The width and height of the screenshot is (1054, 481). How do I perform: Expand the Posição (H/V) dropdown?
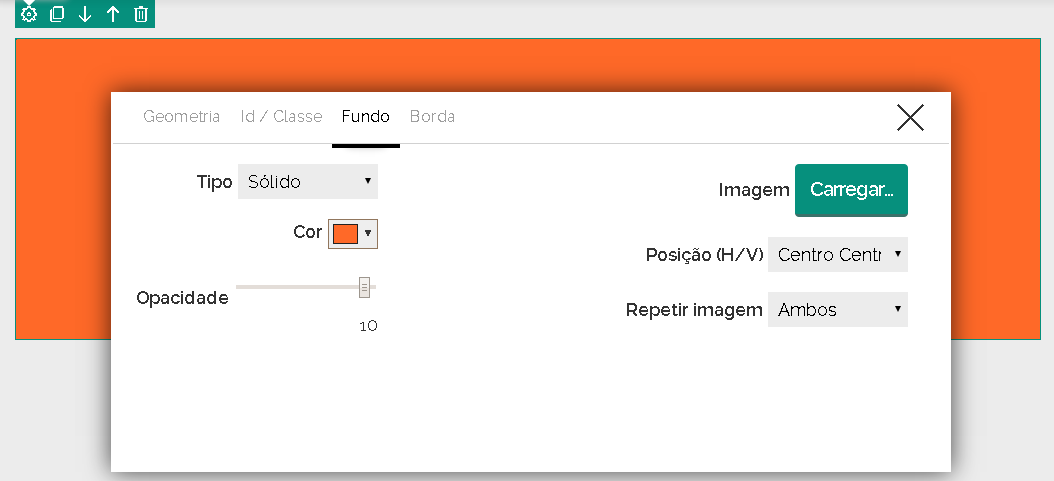tap(837, 255)
